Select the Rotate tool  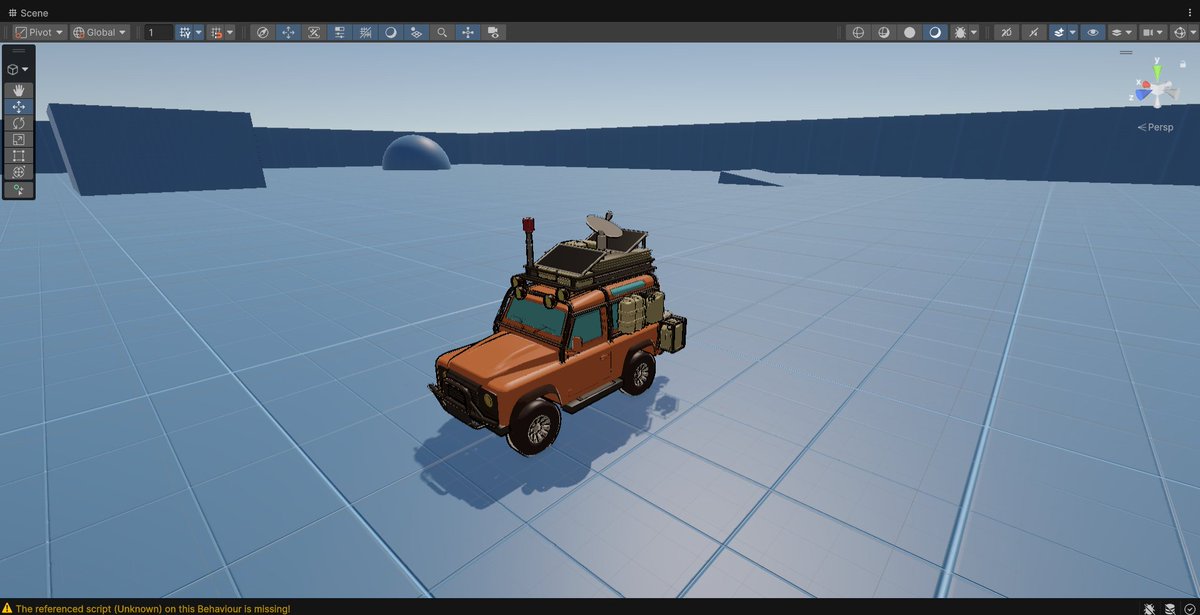click(x=19, y=123)
